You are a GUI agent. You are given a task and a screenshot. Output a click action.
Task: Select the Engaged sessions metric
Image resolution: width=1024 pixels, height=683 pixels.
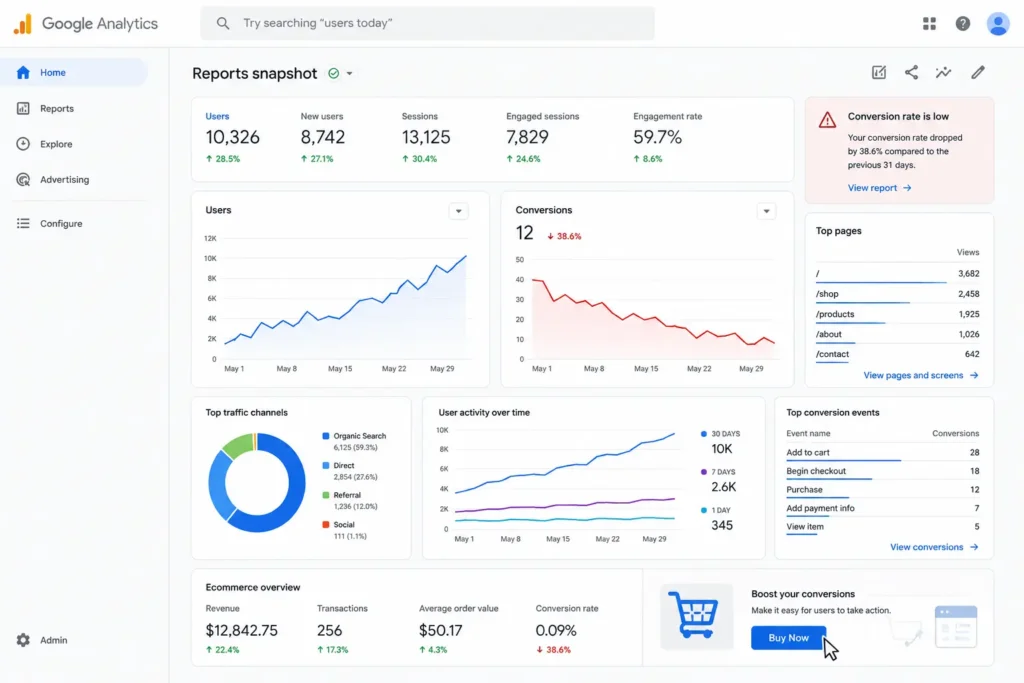[542, 137]
